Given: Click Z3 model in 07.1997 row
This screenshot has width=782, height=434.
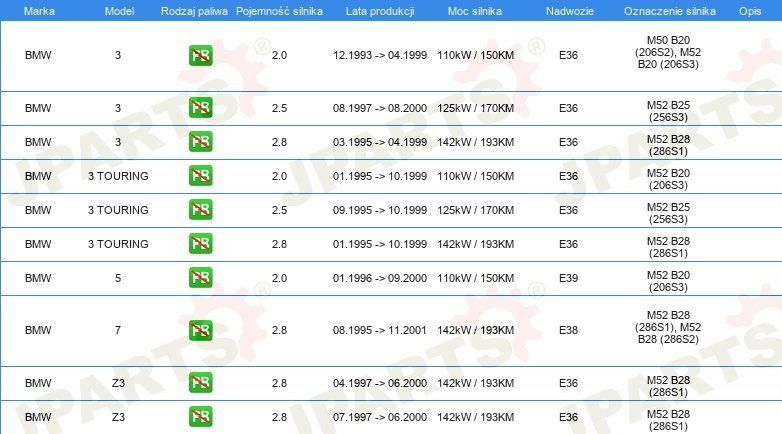Looking at the screenshot, I should coord(118,417).
